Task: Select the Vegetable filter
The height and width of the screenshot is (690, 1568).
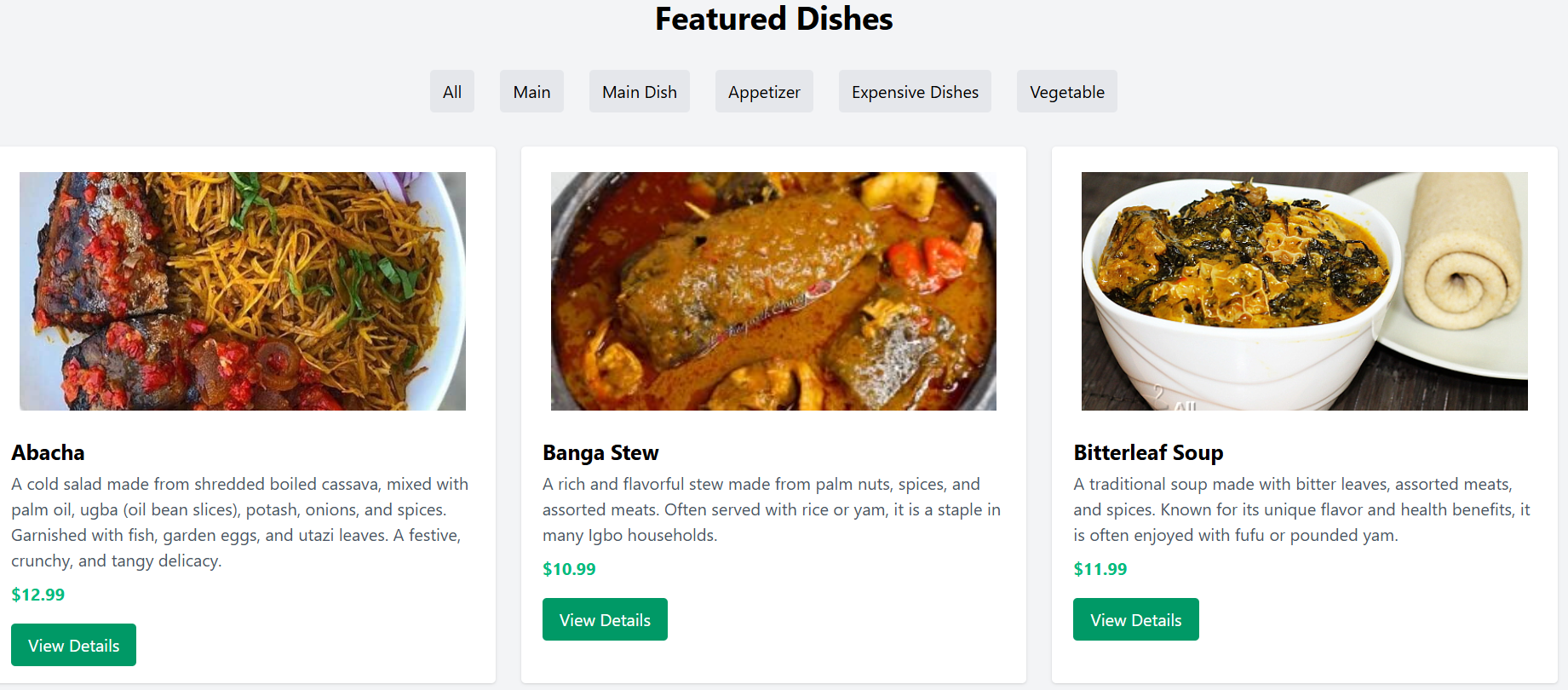Action: [x=1066, y=91]
